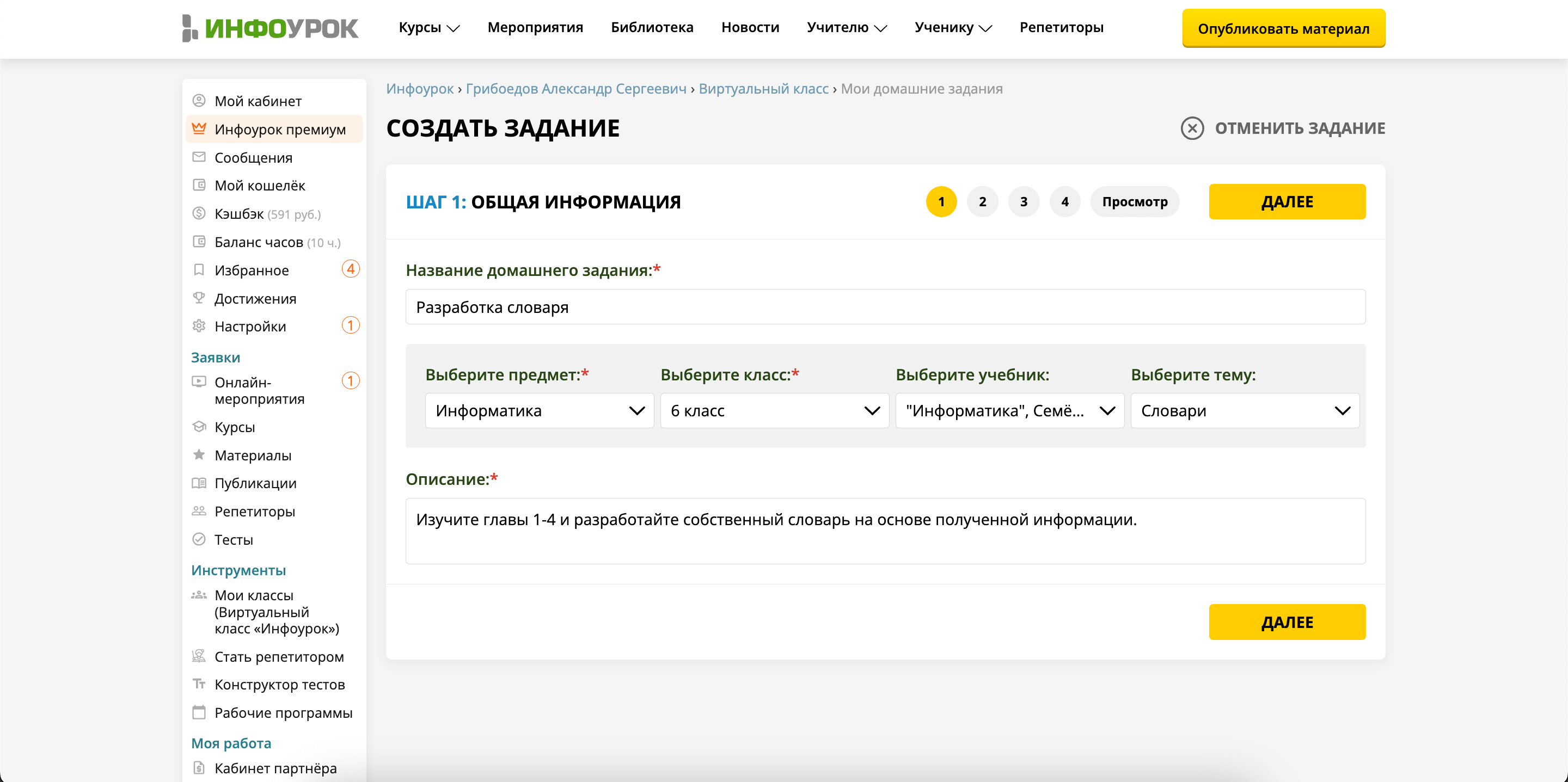Click the Избранное bookmark icon

coord(199,269)
